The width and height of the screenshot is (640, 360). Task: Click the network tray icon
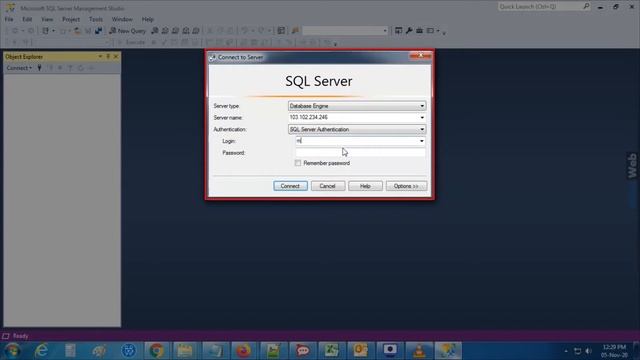coord(578,351)
